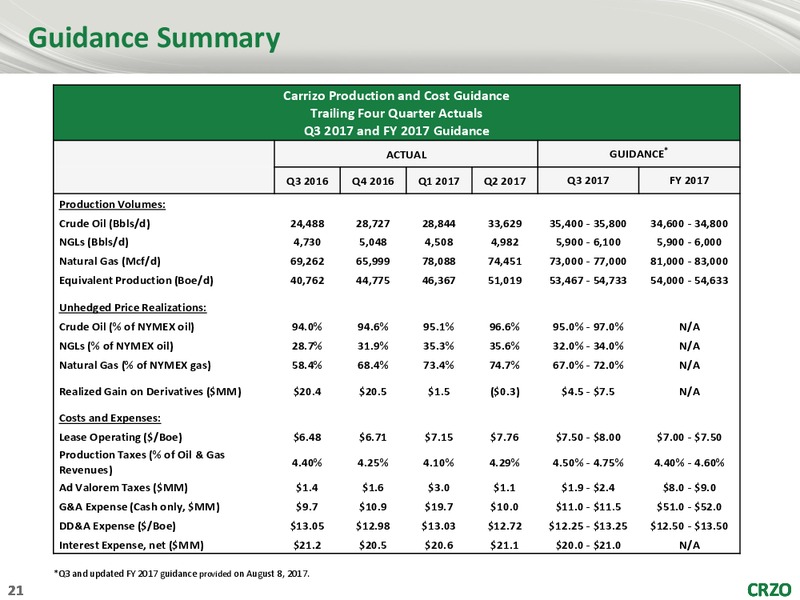Click the GUIDANCE column group header

point(638,154)
